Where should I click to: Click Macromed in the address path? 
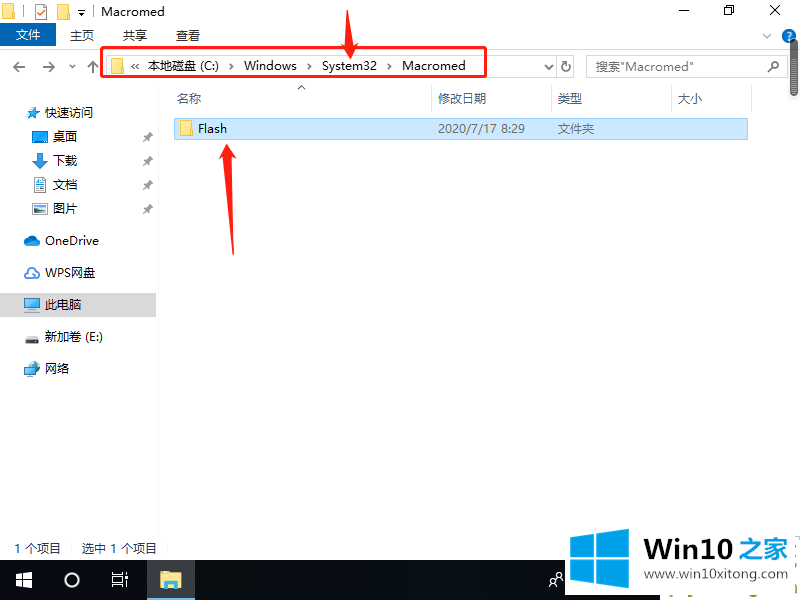pyautogui.click(x=434, y=66)
